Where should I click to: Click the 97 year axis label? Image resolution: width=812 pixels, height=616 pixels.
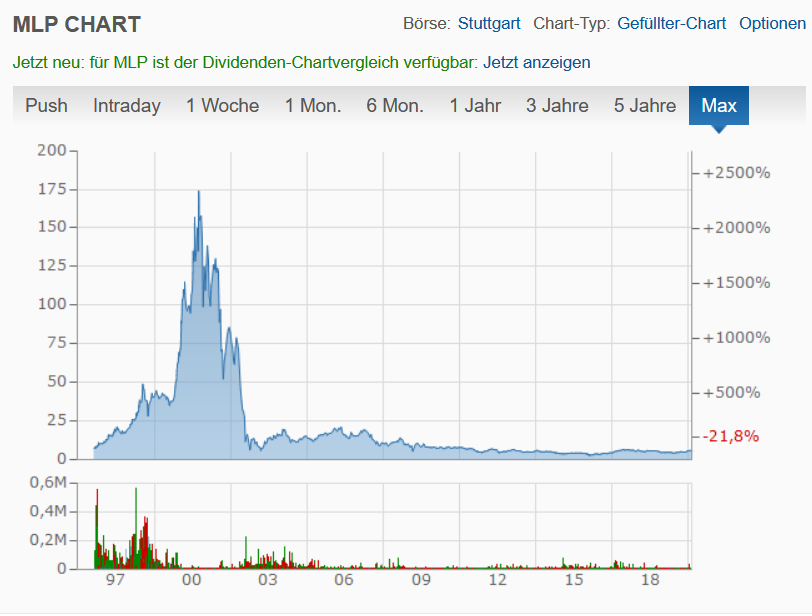pyautogui.click(x=115, y=580)
